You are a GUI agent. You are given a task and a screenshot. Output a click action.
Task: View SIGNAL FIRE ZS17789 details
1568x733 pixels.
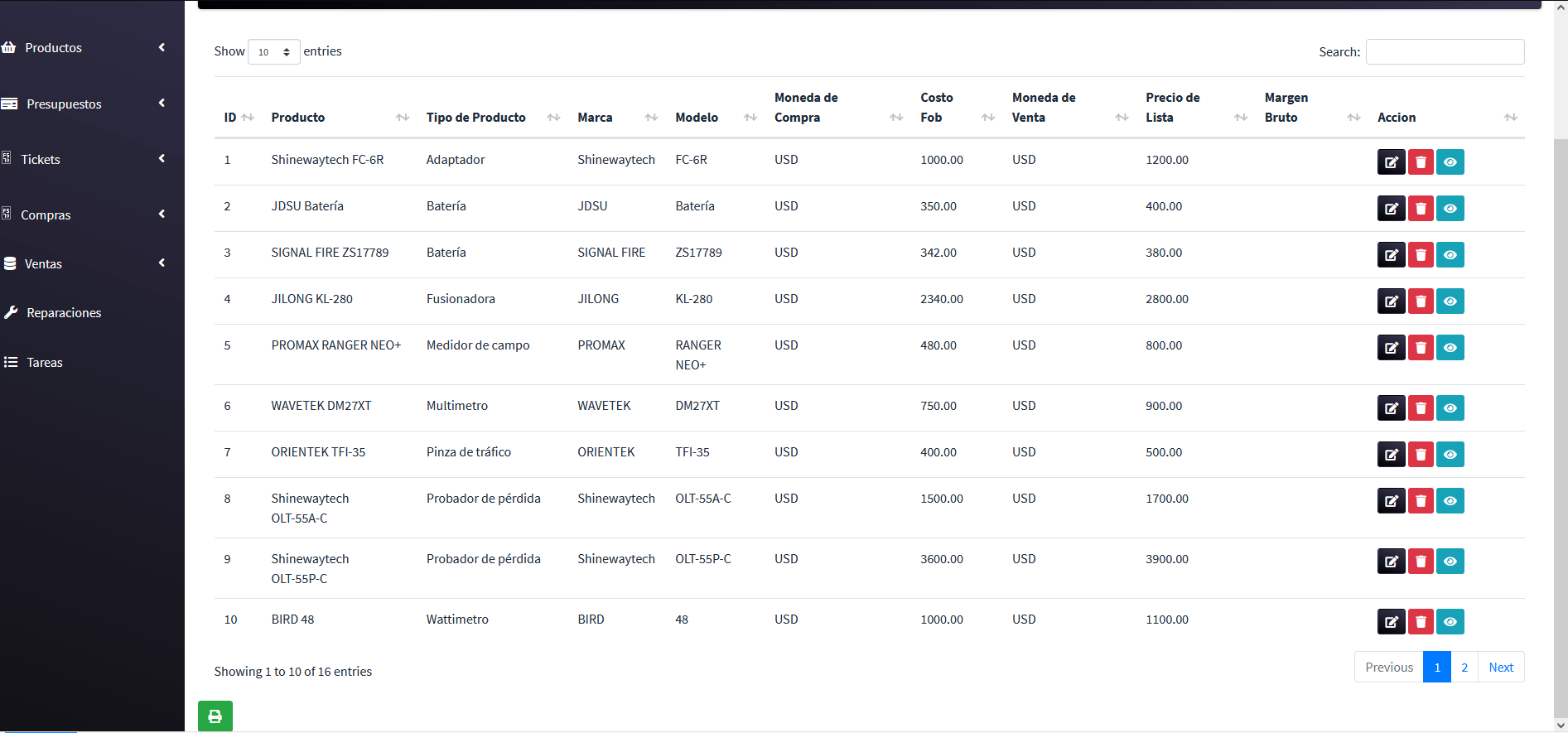coord(1450,255)
